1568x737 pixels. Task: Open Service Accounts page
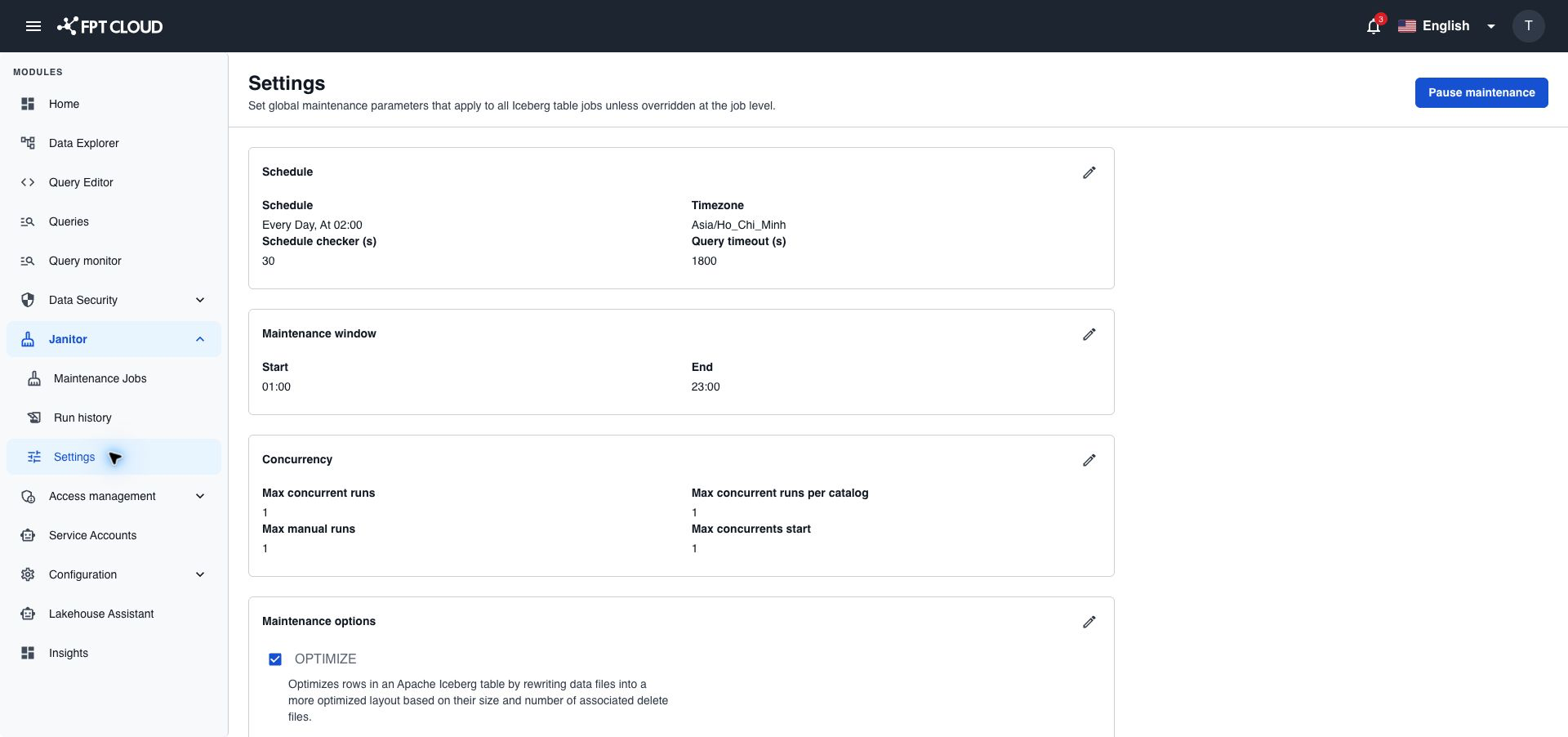click(x=114, y=535)
